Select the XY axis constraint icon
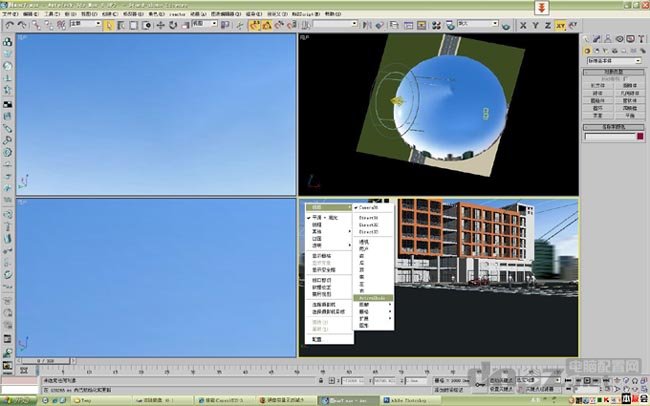650x406 pixels. coord(561,25)
